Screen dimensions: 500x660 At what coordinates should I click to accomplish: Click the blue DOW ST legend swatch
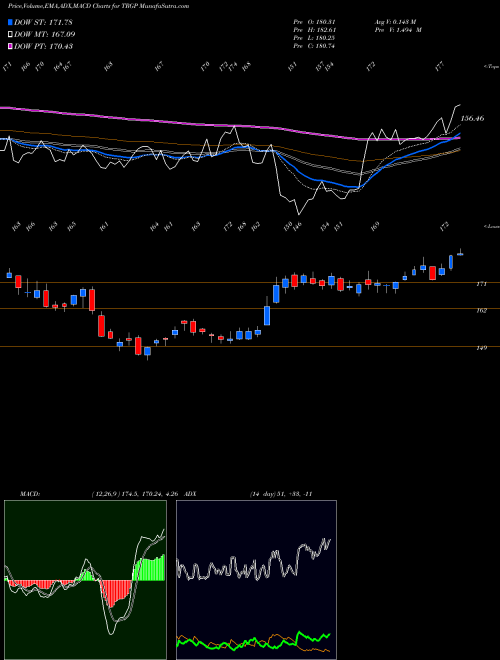[x=10, y=22]
